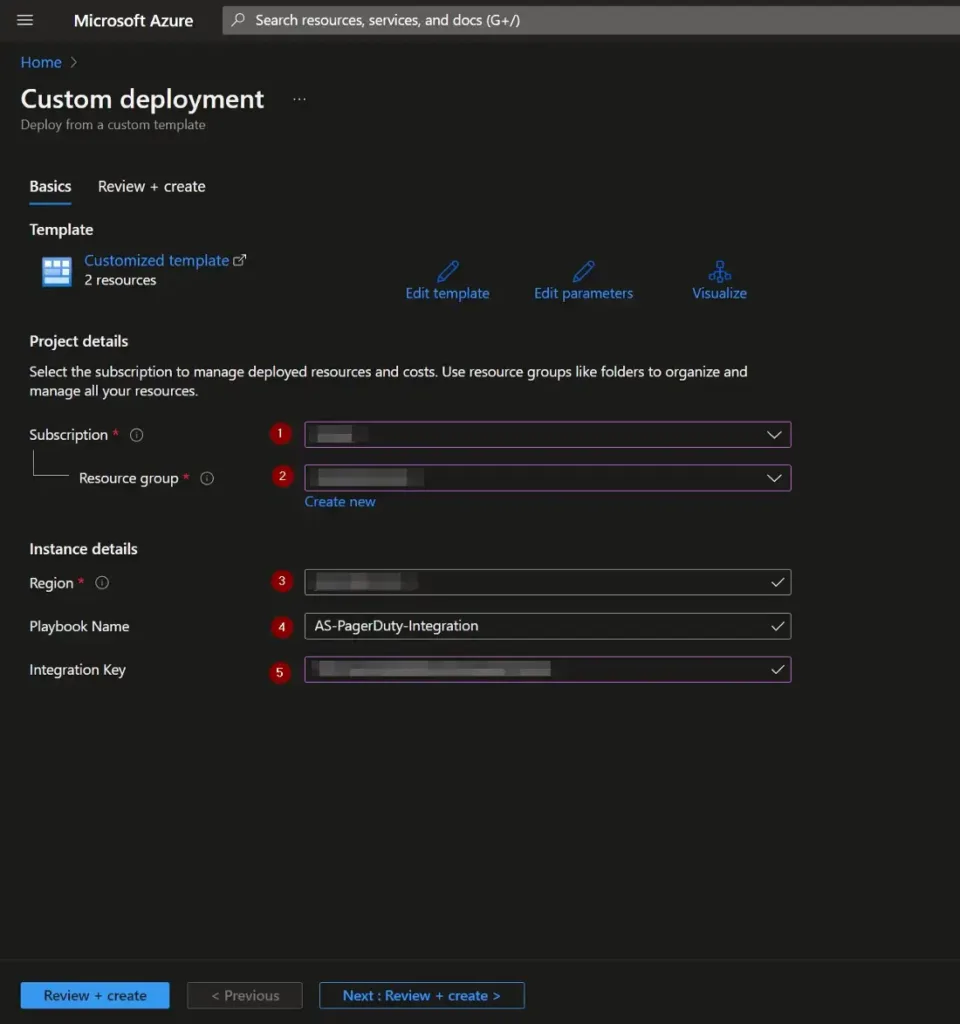960x1024 pixels.
Task: Click the Subscription info icon
Action: 136,434
